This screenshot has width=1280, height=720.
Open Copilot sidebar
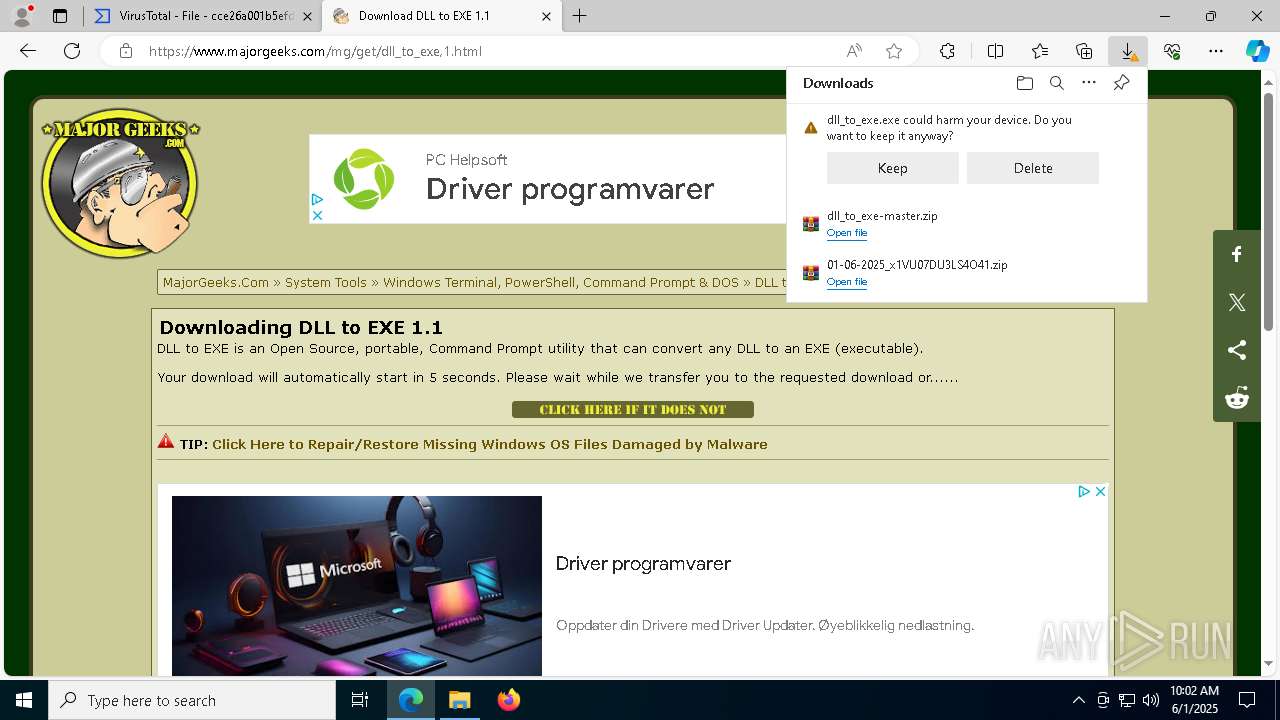(1257, 51)
